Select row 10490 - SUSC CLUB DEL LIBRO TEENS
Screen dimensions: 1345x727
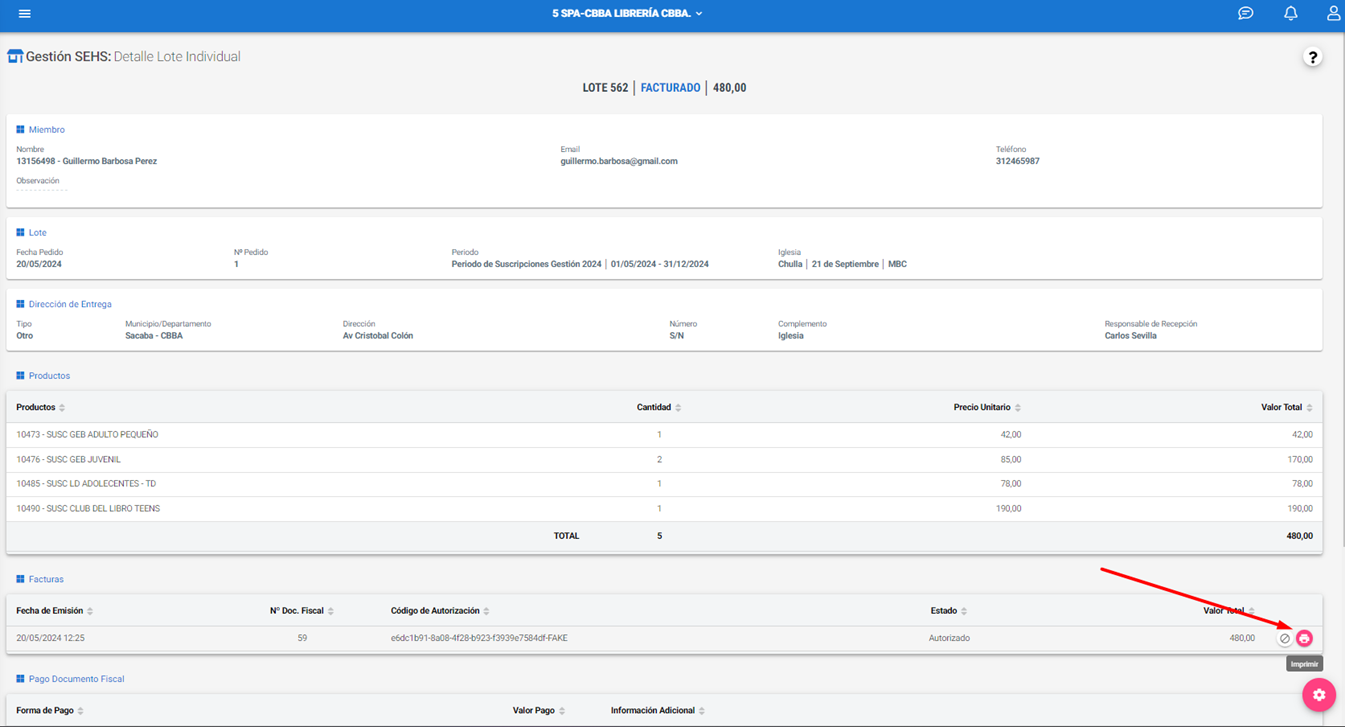(x=664, y=509)
